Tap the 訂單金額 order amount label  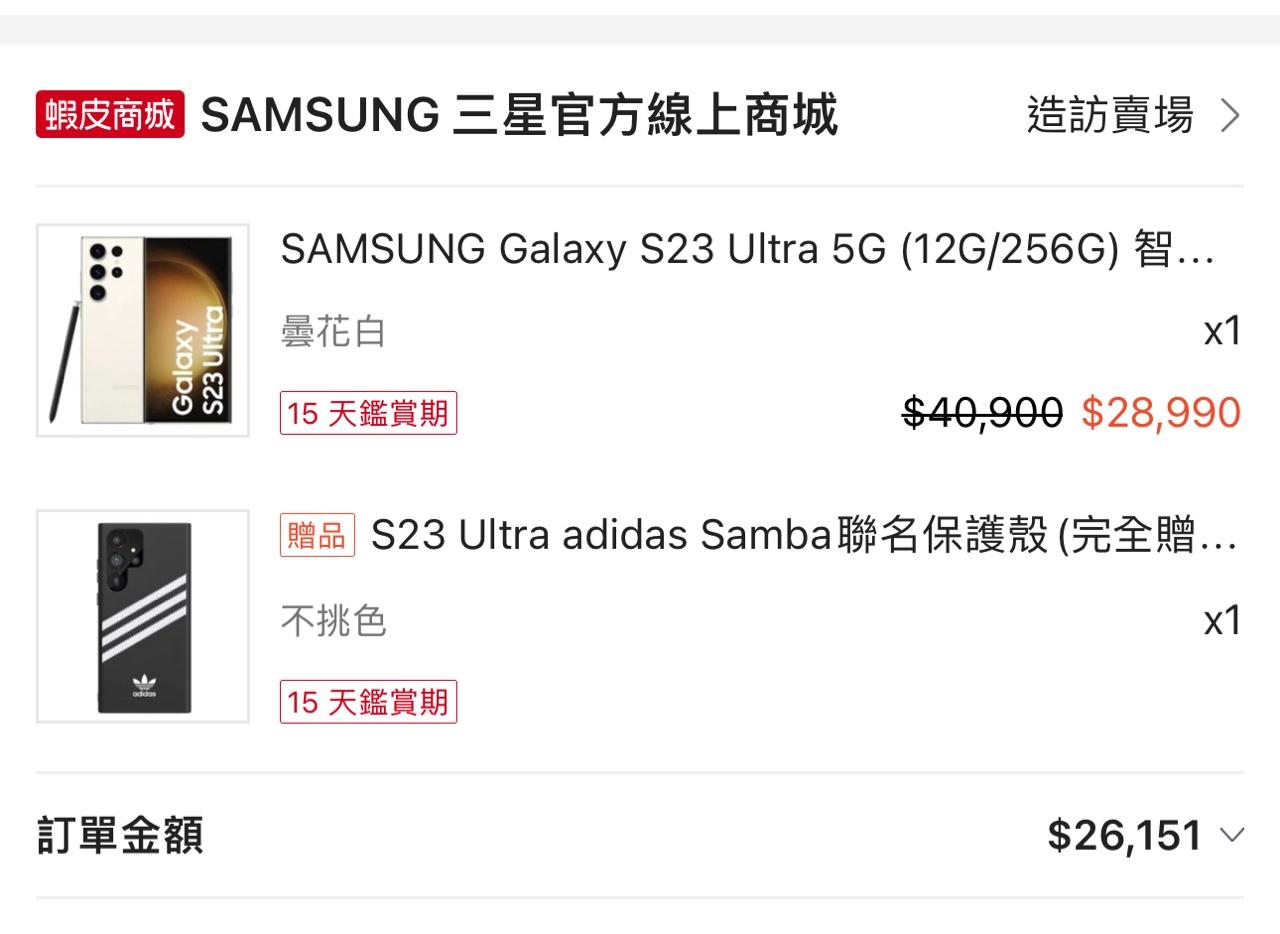point(120,835)
